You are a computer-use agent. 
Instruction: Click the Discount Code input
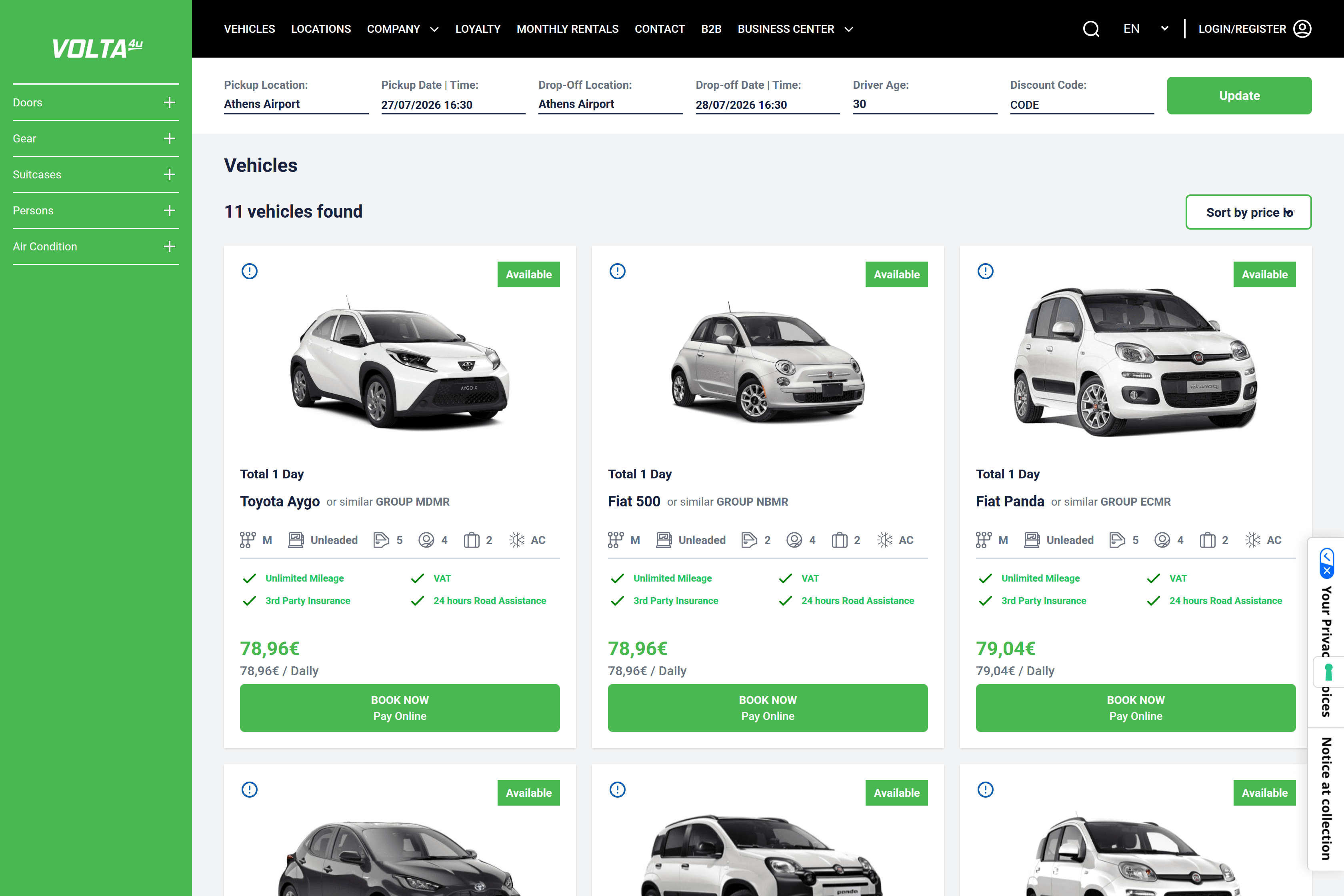(1082, 104)
